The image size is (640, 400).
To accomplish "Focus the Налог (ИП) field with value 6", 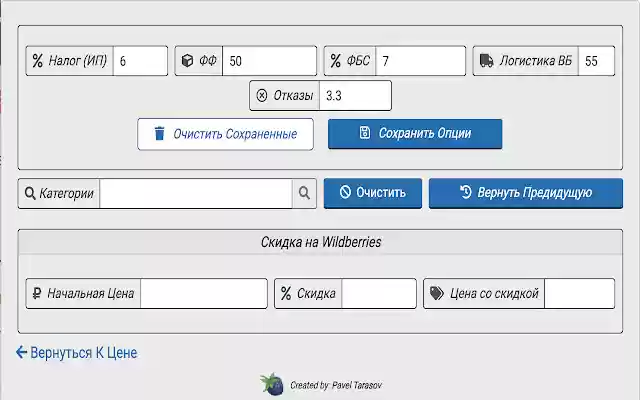I will click(140, 61).
